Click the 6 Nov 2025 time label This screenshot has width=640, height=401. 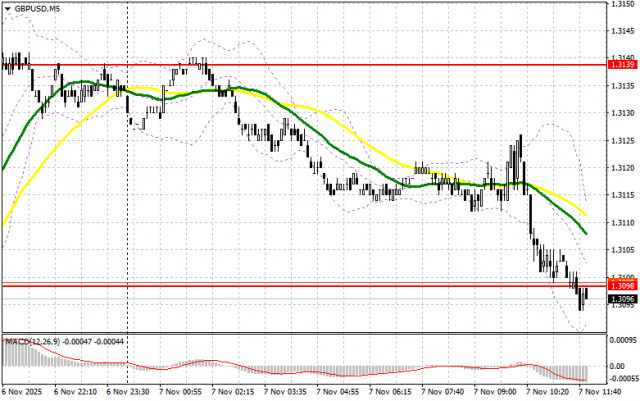[x=22, y=392]
